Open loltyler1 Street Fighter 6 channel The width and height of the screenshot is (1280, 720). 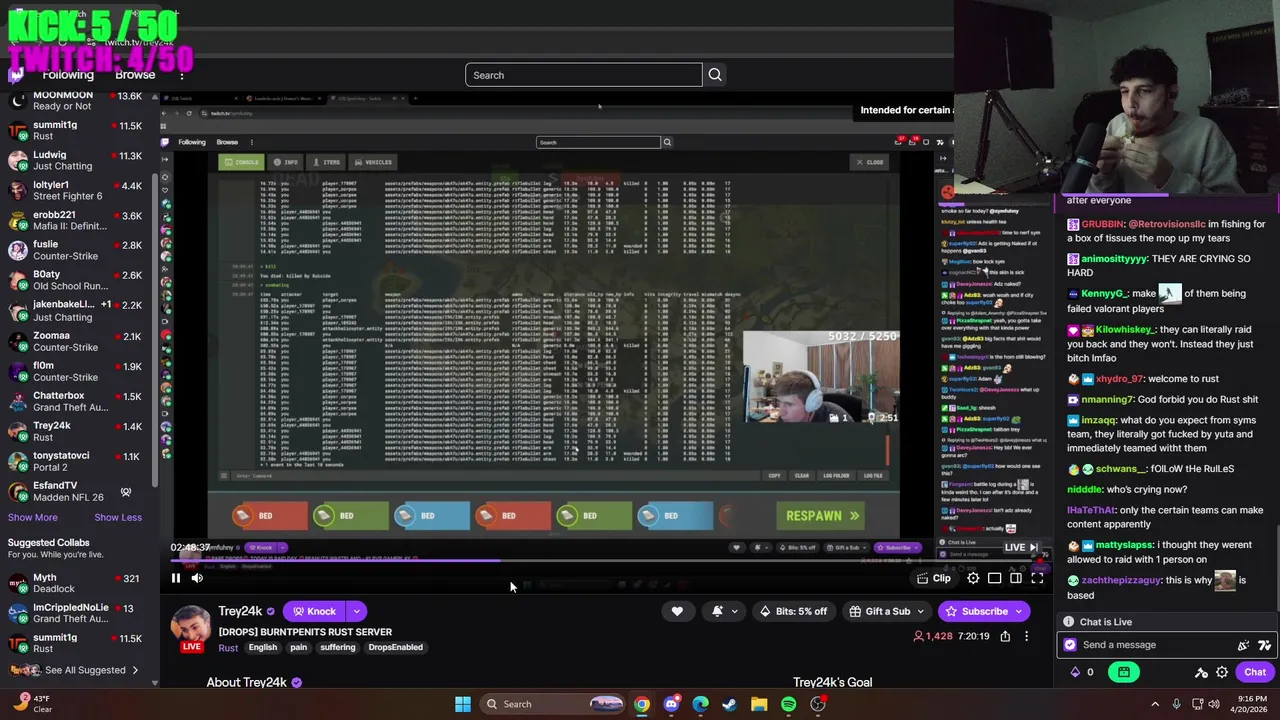point(78,190)
